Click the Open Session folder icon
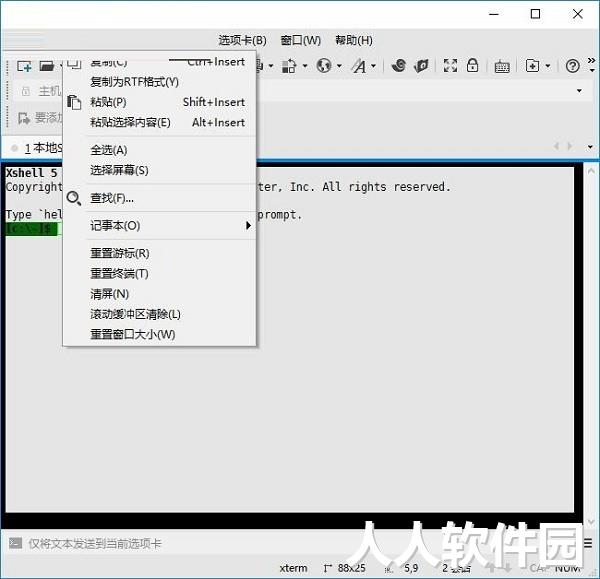 click(47, 66)
